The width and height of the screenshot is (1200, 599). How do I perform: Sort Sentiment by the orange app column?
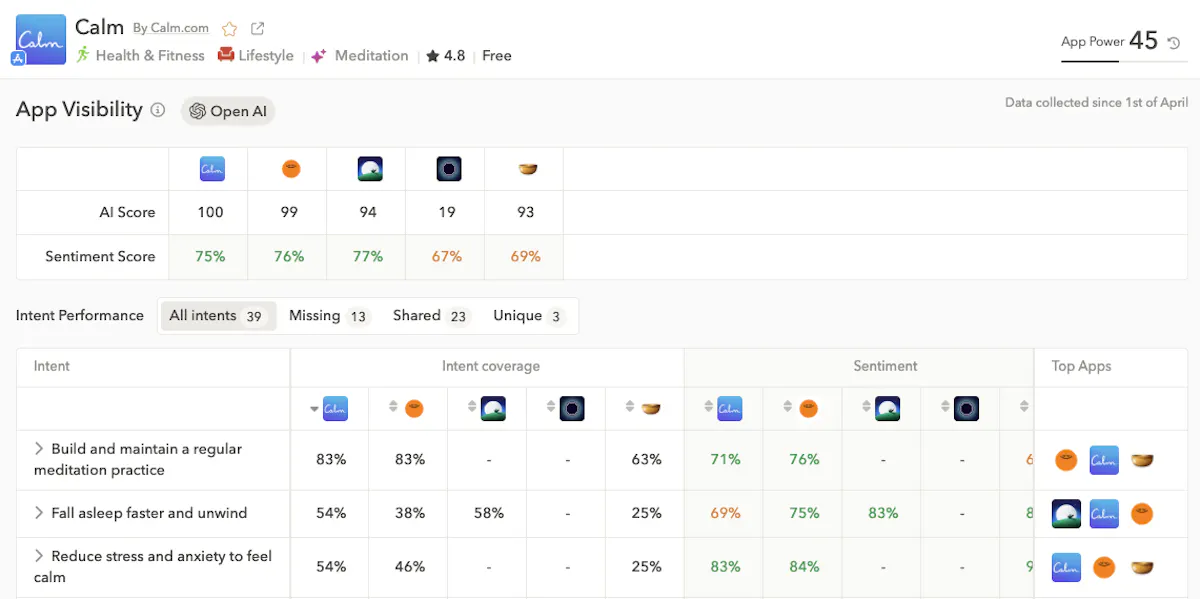tap(788, 408)
